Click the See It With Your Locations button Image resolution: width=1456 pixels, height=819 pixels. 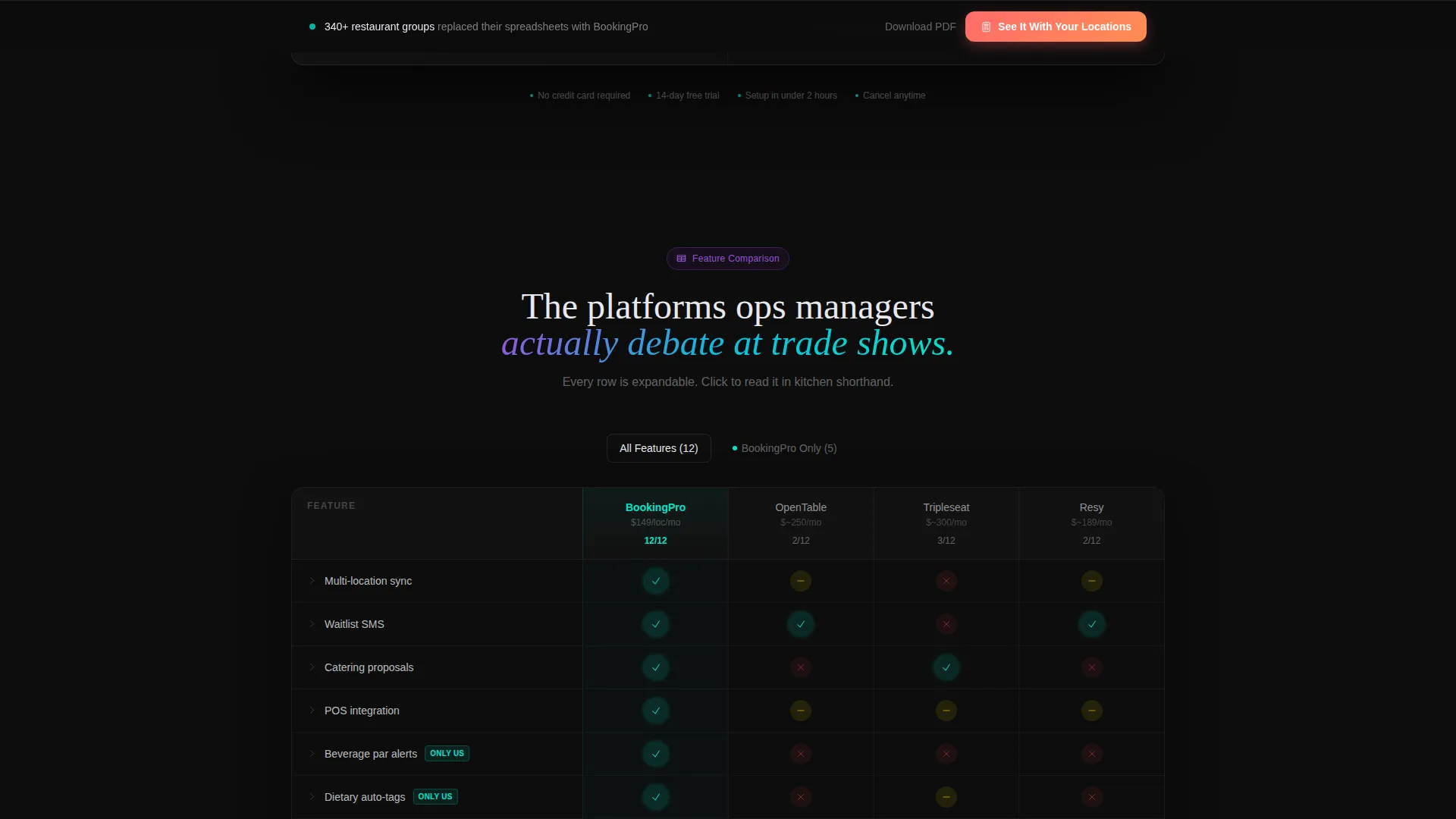1056,27
